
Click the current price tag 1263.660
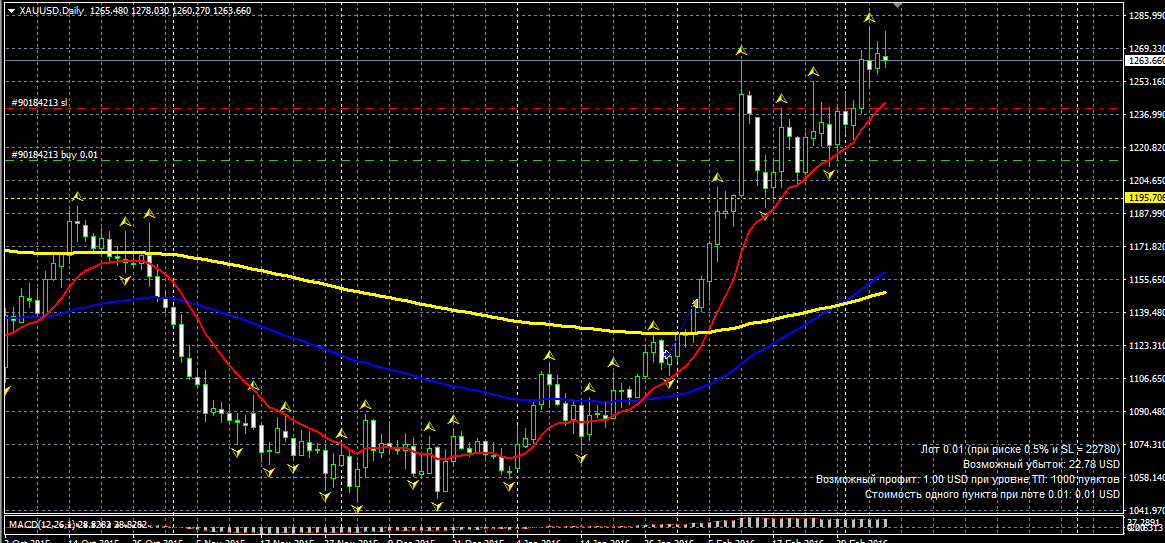[x=1145, y=61]
